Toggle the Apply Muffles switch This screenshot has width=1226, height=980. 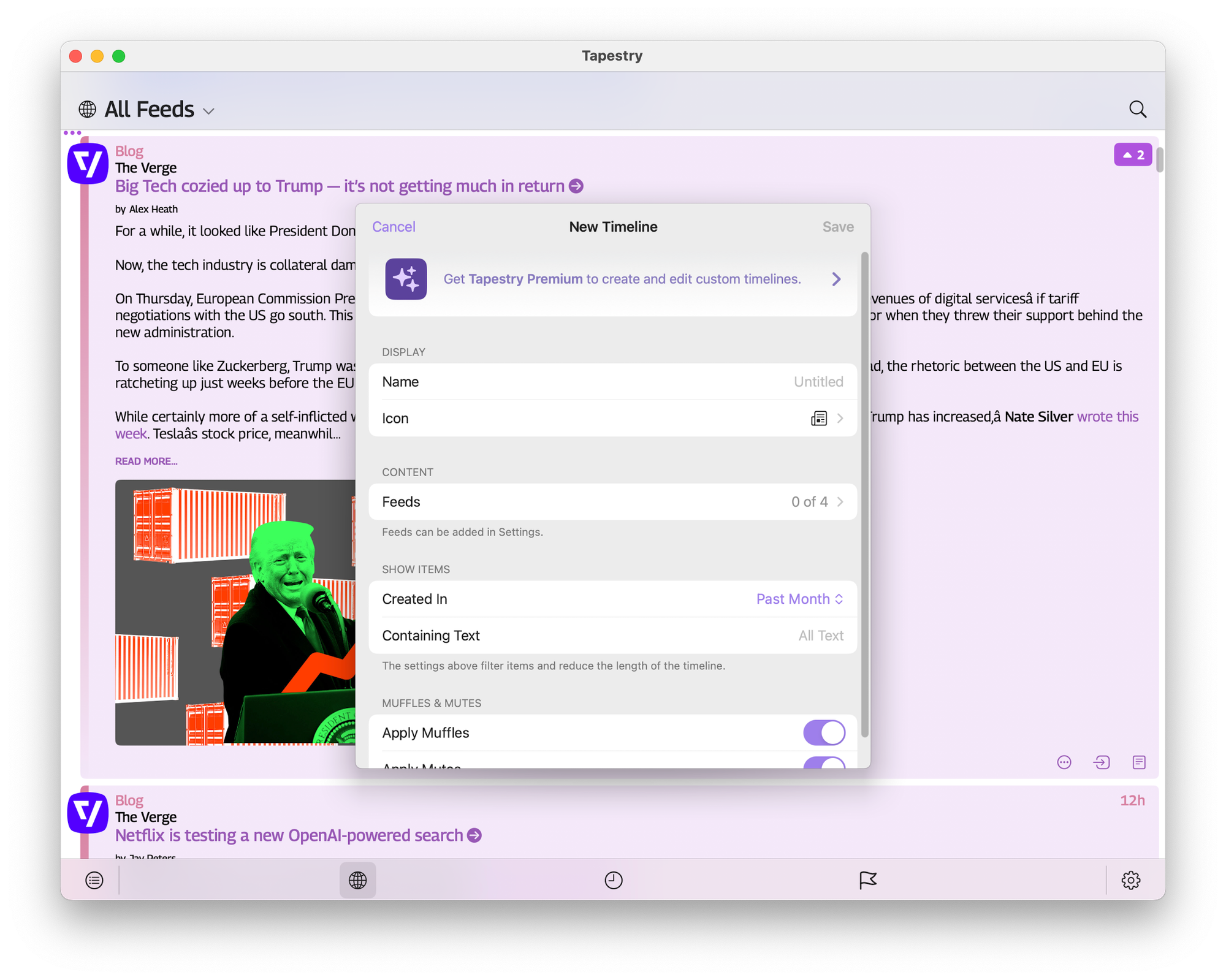click(824, 732)
